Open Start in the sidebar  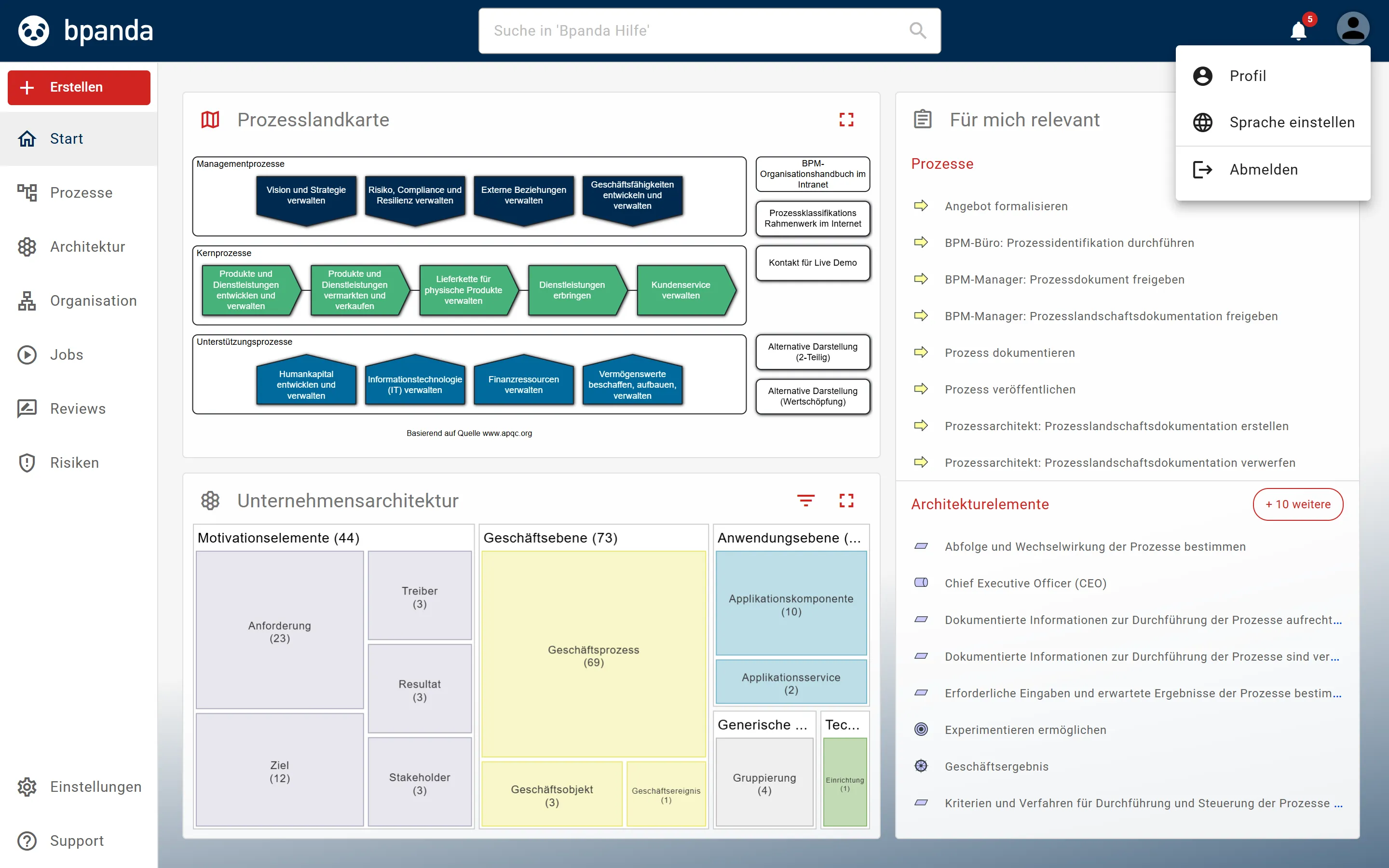(79, 139)
